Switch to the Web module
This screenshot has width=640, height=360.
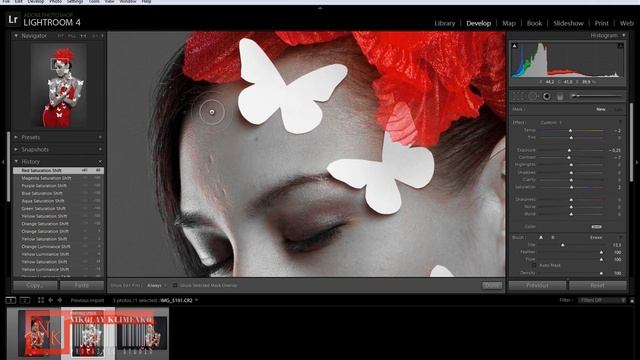tap(627, 23)
